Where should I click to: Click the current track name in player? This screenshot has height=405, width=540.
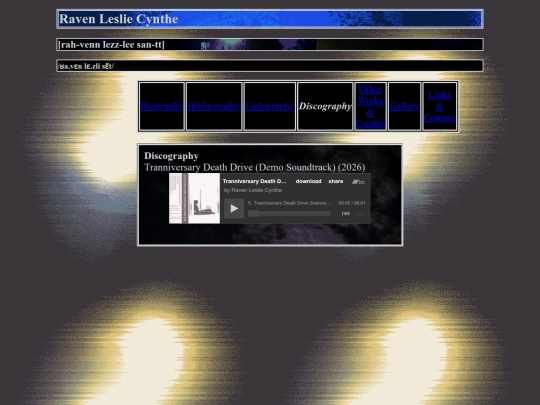coord(289,203)
